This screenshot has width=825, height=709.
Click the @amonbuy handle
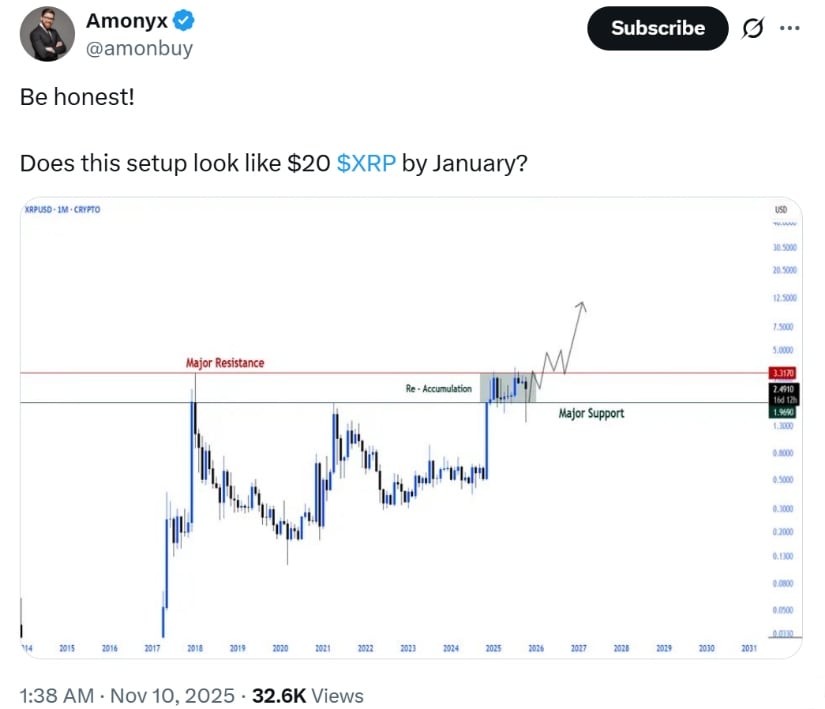point(140,47)
